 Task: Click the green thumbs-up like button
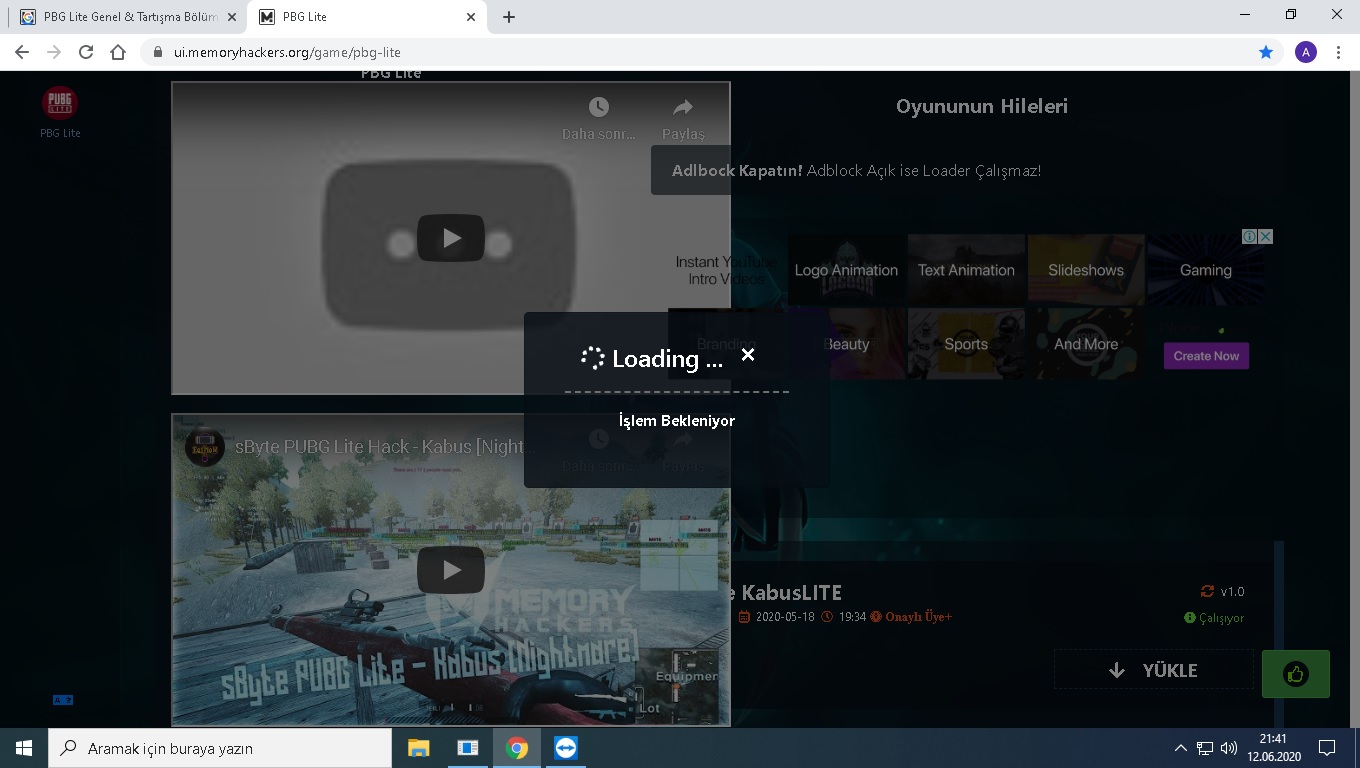click(x=1296, y=674)
